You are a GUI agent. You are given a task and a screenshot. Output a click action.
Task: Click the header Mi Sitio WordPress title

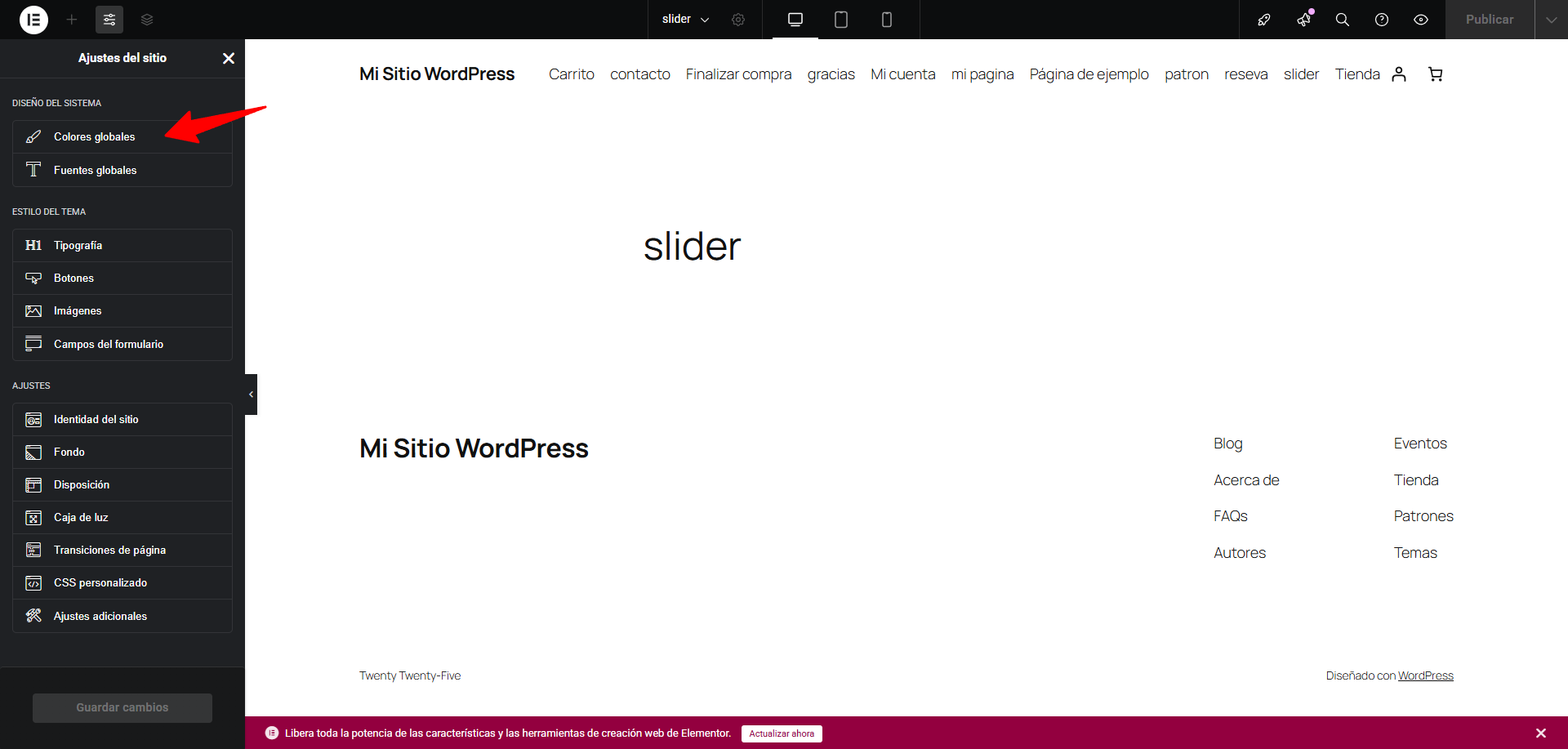437,74
